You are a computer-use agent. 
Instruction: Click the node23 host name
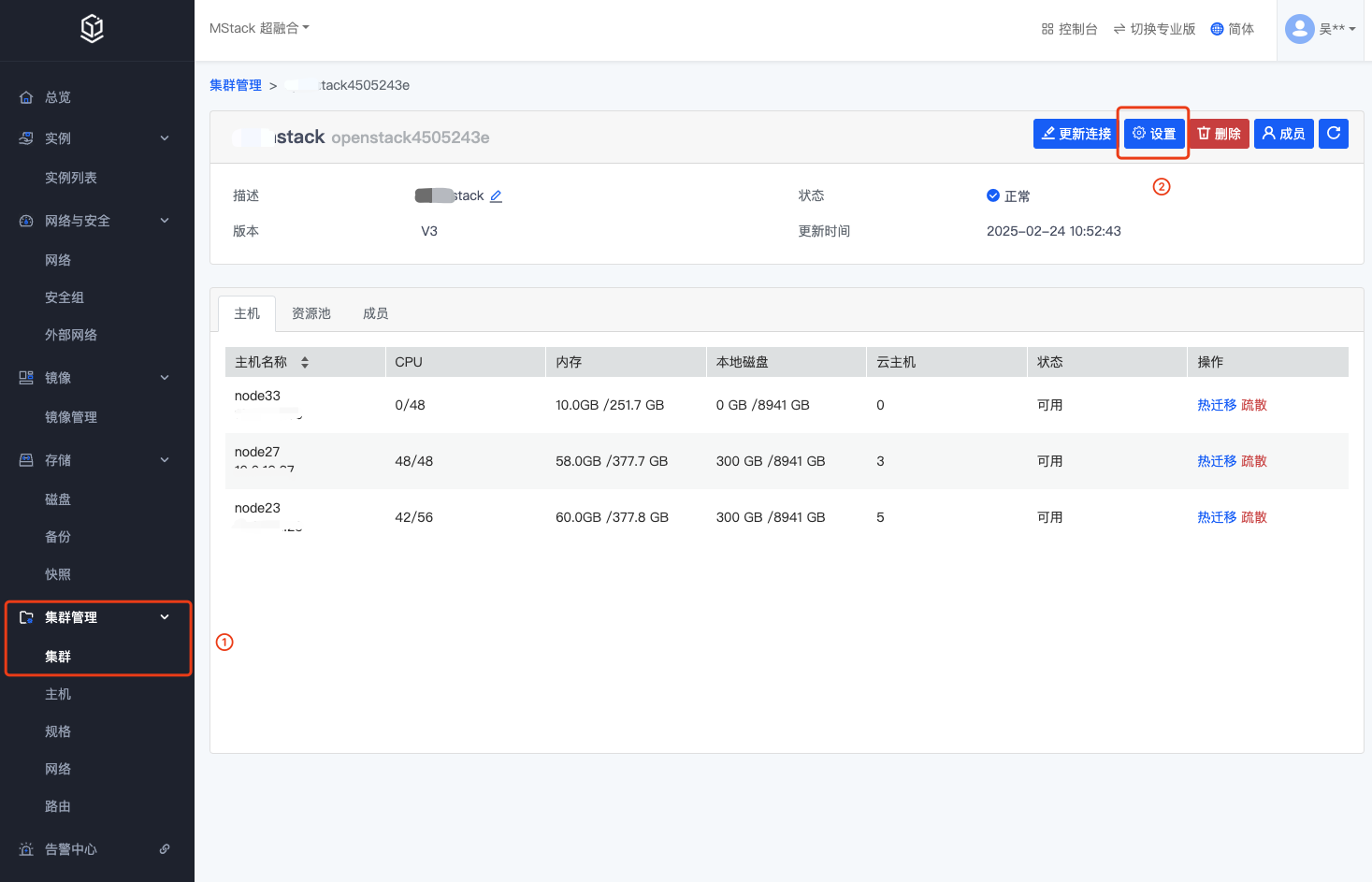pyautogui.click(x=257, y=508)
